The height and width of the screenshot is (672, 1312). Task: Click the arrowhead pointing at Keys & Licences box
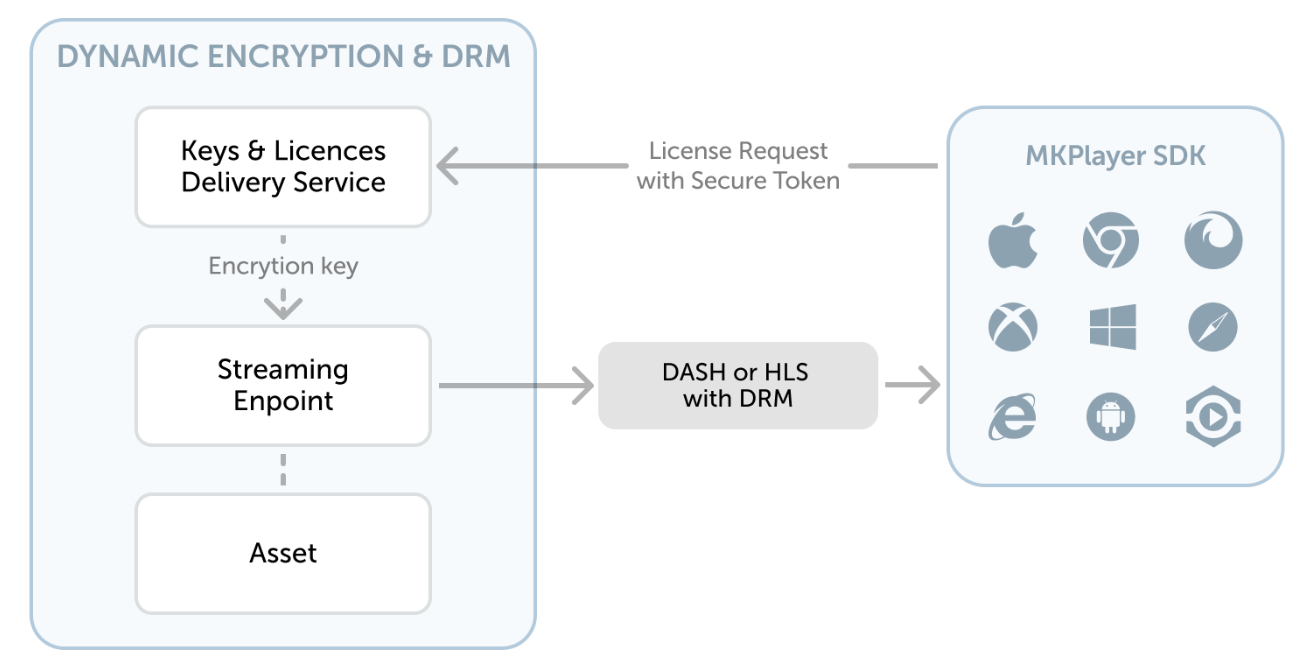coord(449,166)
